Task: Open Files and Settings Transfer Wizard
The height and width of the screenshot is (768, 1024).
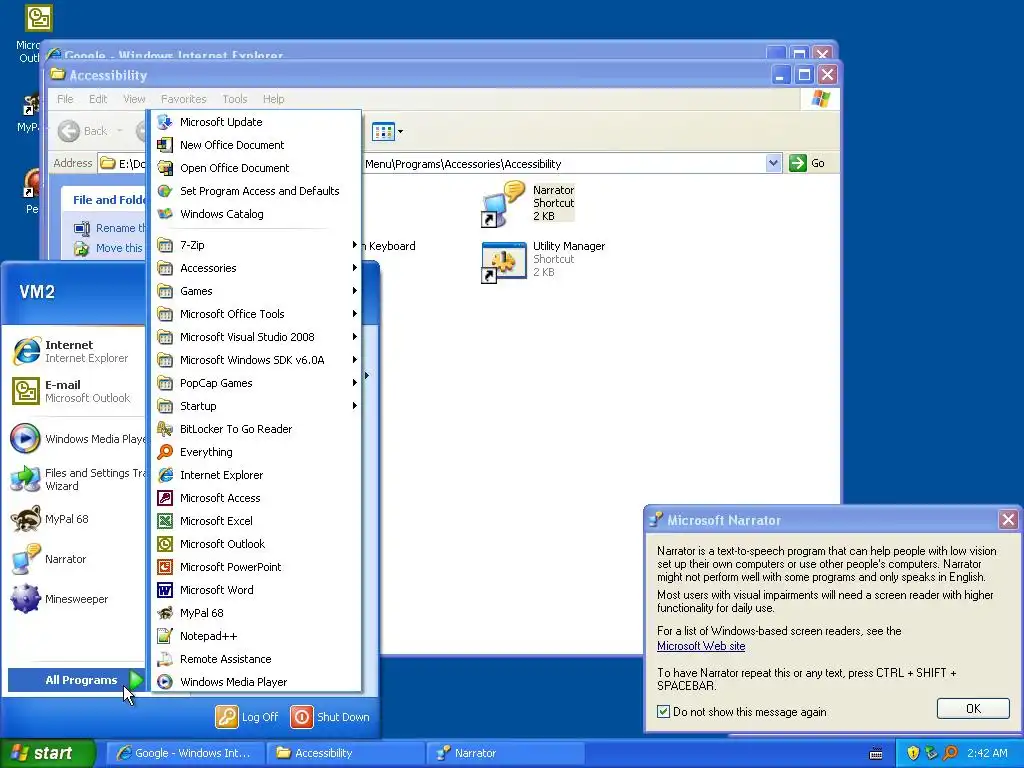Action: coord(77,479)
